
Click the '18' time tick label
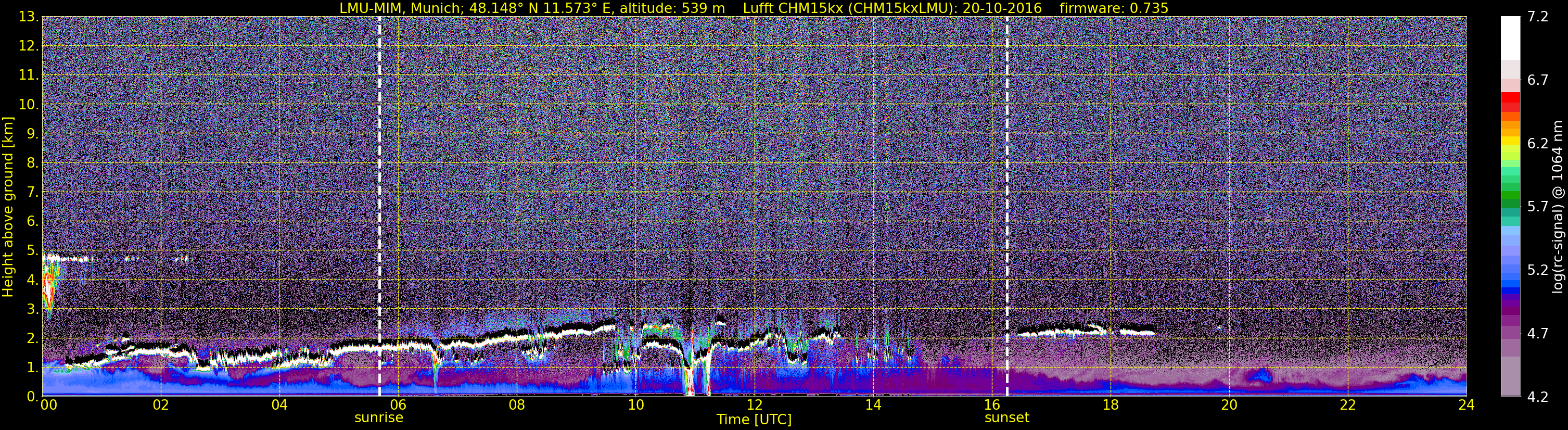click(x=1110, y=405)
